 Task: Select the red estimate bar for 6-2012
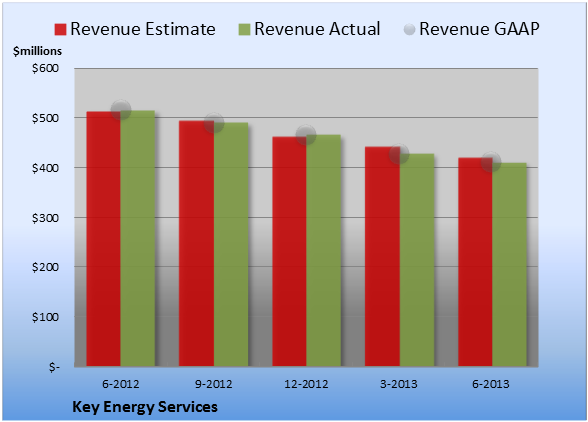[x=104, y=239]
